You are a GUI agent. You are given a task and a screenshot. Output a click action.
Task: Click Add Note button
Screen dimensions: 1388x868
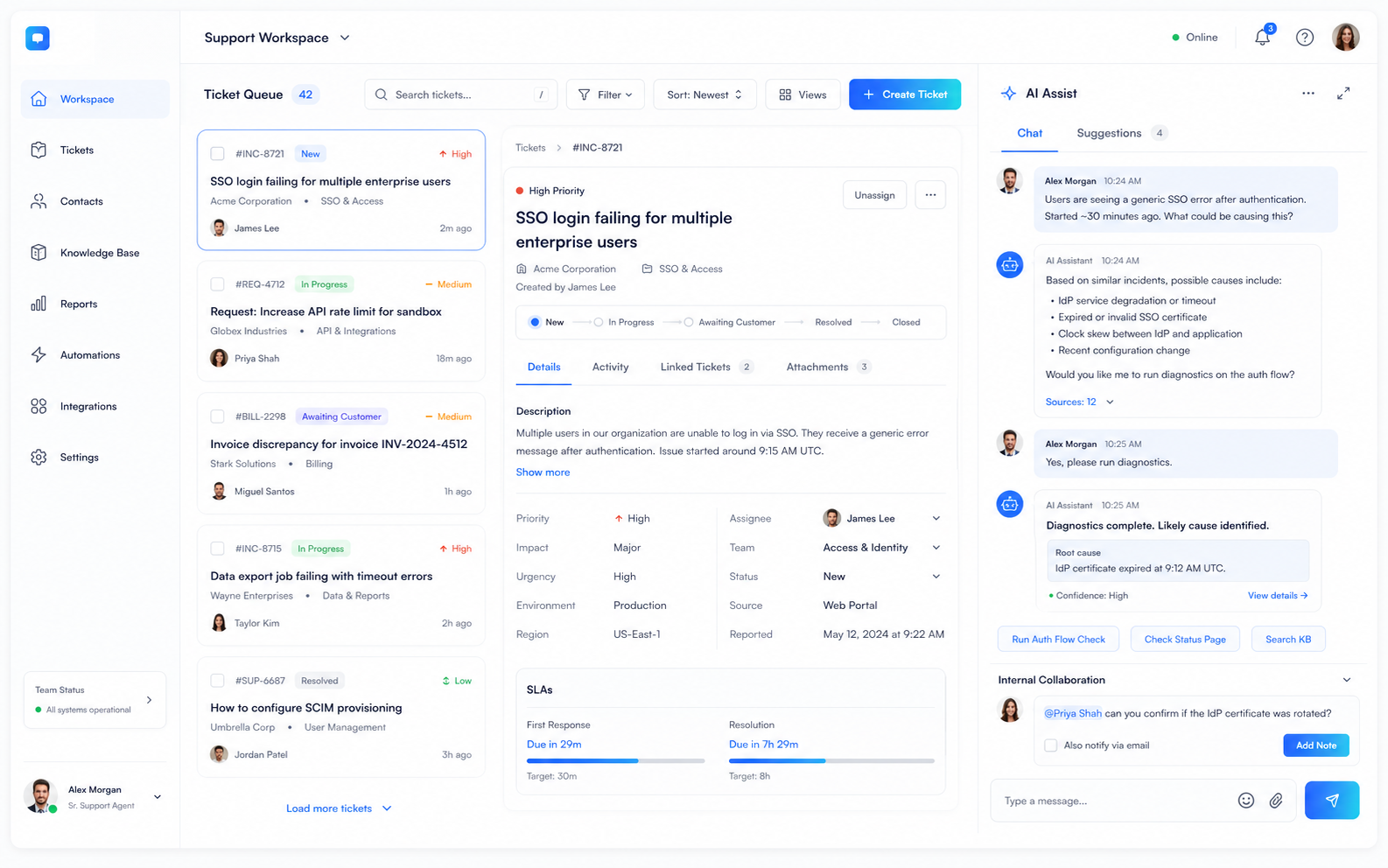click(x=1316, y=745)
